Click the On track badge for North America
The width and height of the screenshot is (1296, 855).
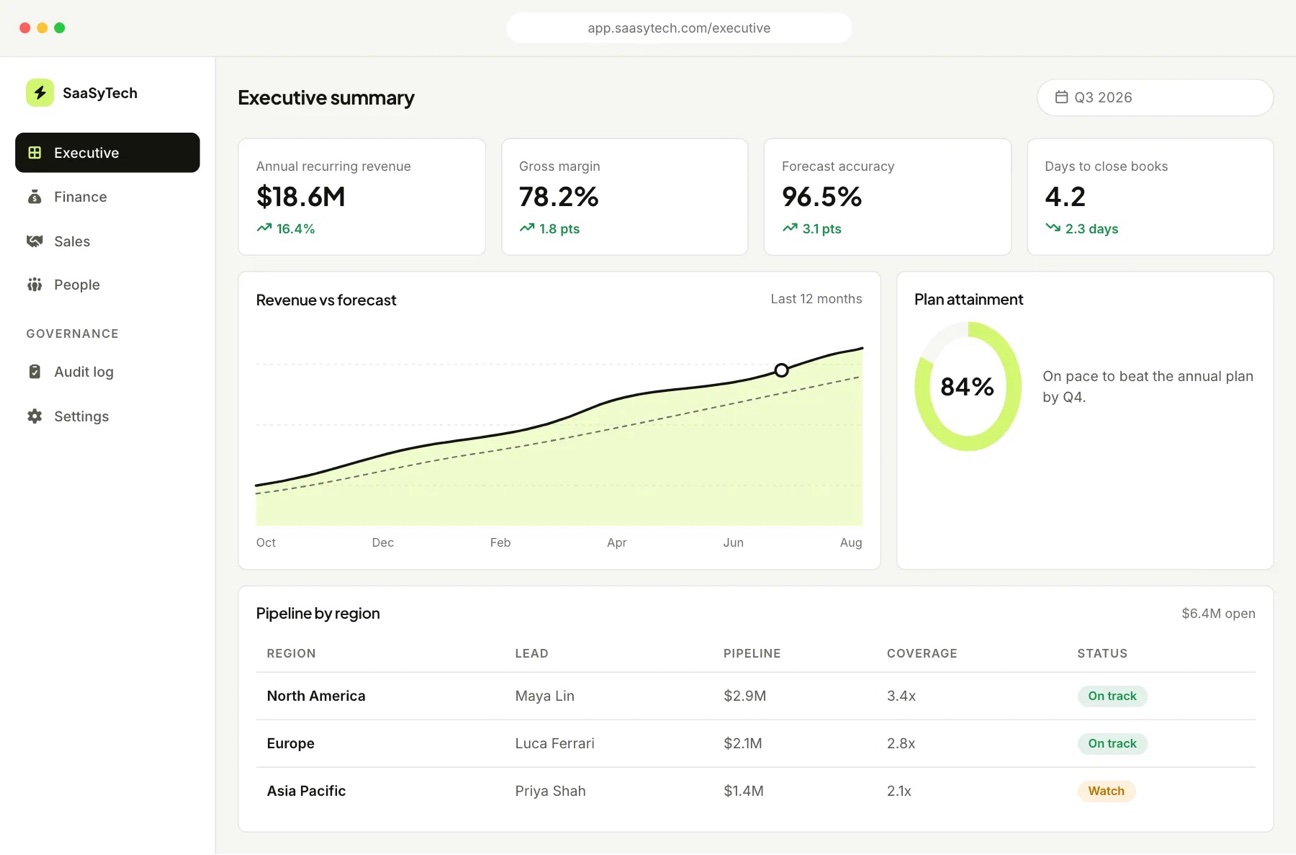click(x=1112, y=696)
